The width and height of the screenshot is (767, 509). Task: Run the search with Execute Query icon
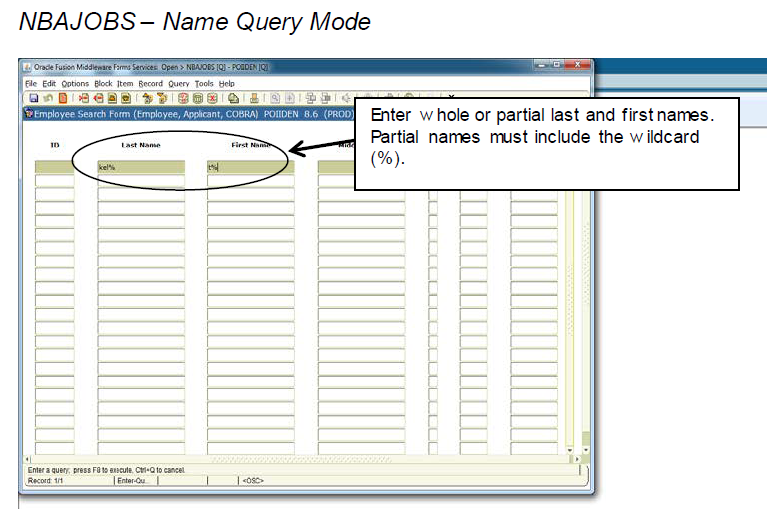point(198,98)
